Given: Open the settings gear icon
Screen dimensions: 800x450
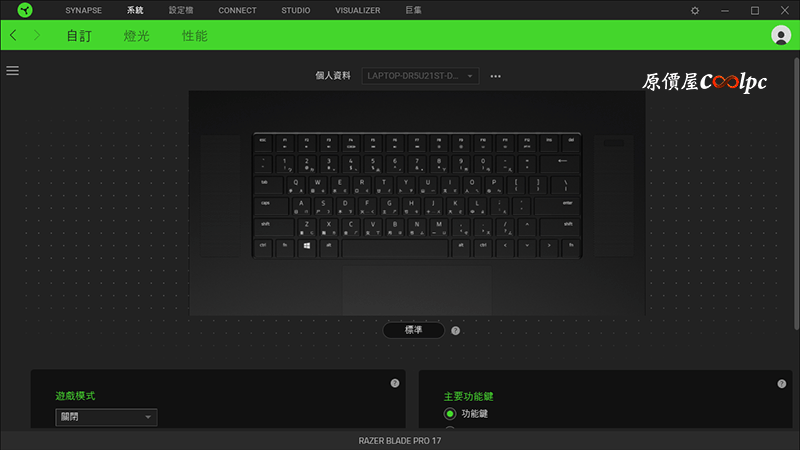Looking at the screenshot, I should (695, 10).
